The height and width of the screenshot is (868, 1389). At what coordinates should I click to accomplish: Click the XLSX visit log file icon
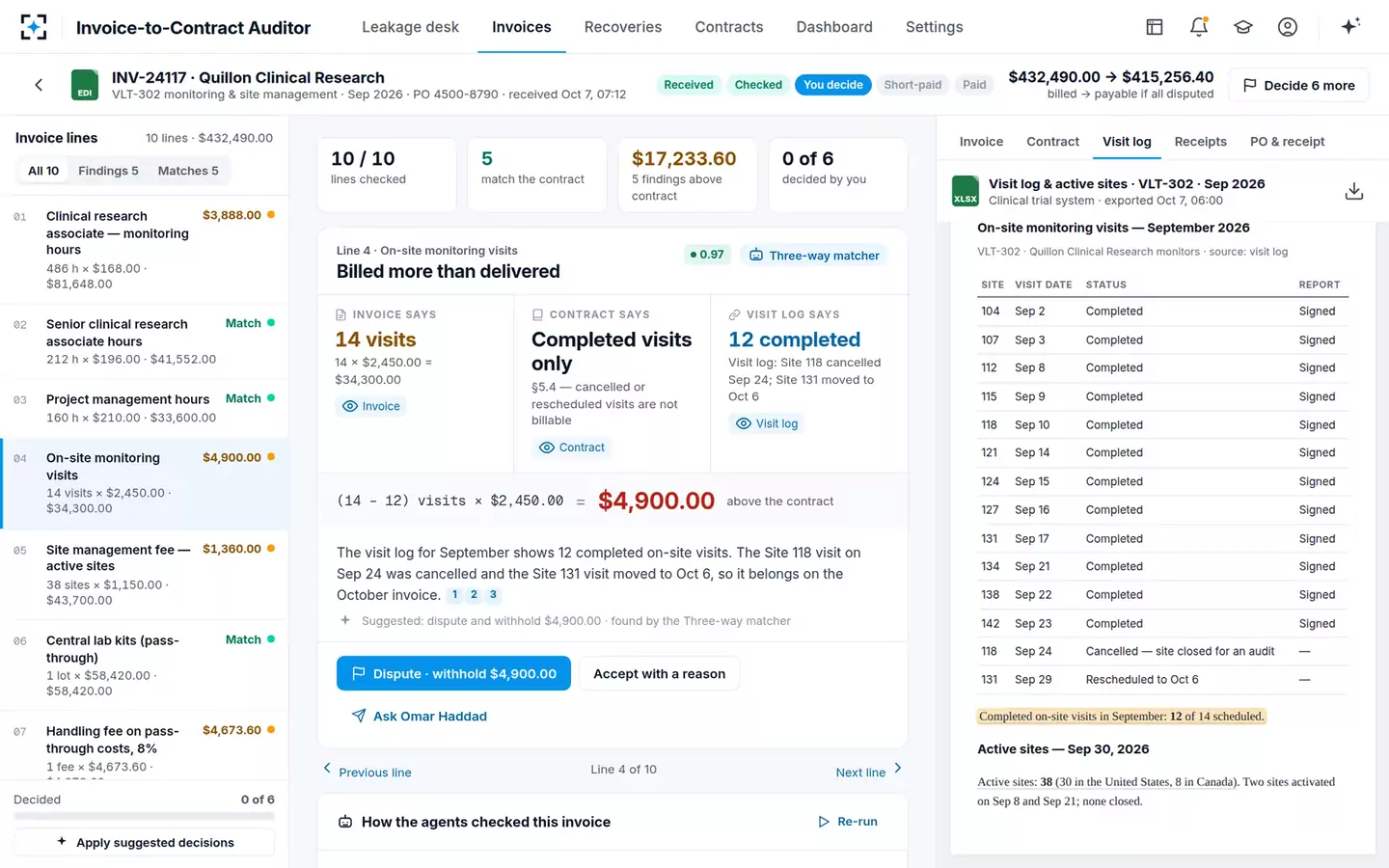tap(966, 191)
